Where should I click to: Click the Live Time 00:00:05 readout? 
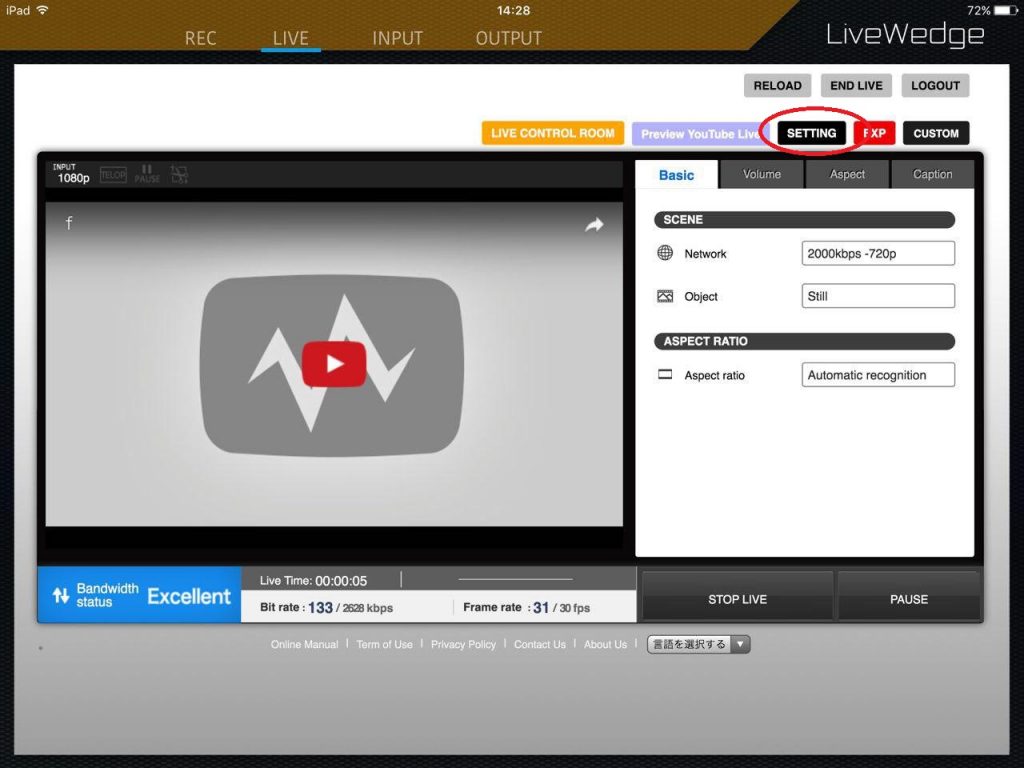[313, 581]
